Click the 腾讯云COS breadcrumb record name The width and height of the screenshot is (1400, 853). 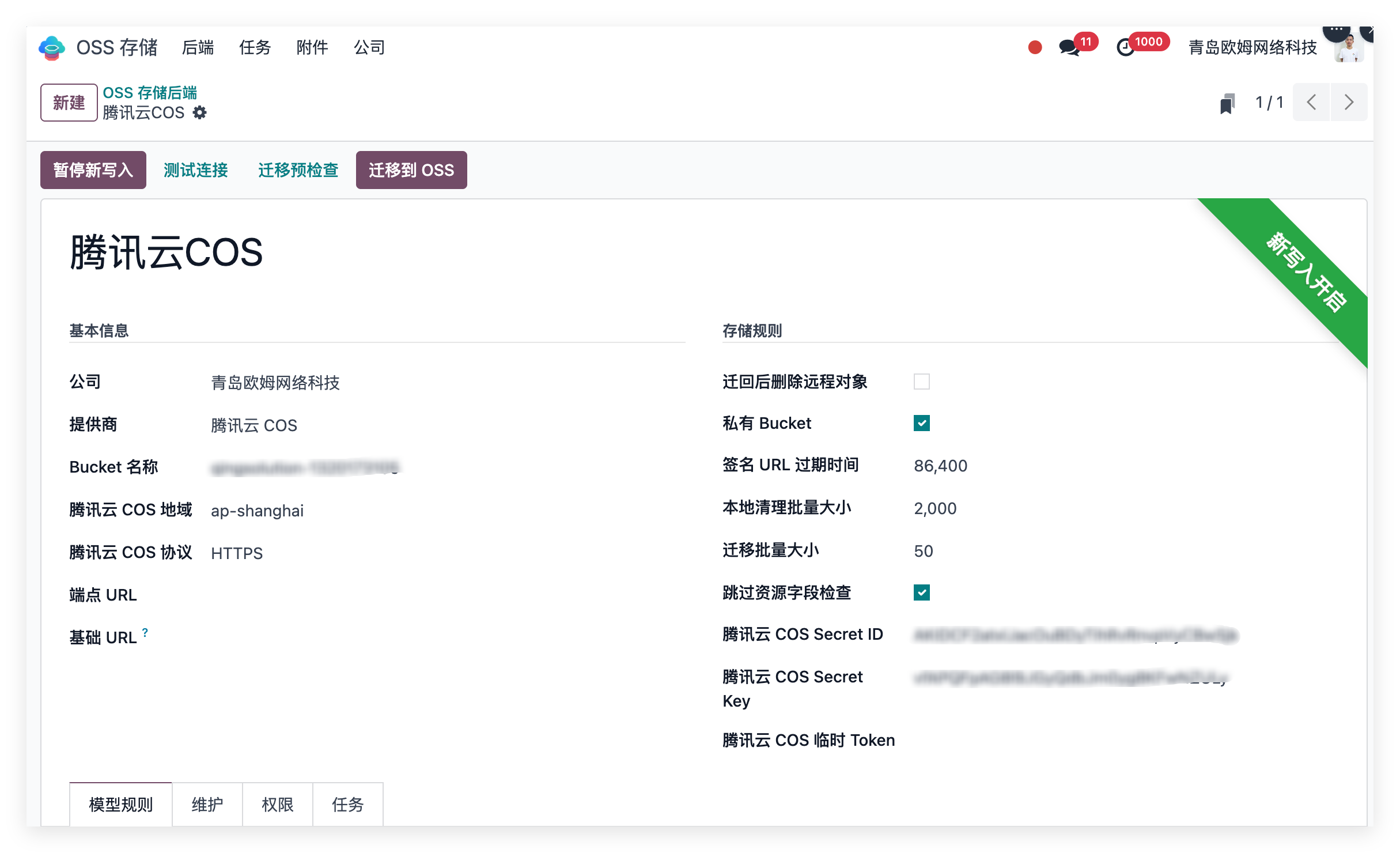click(x=143, y=112)
